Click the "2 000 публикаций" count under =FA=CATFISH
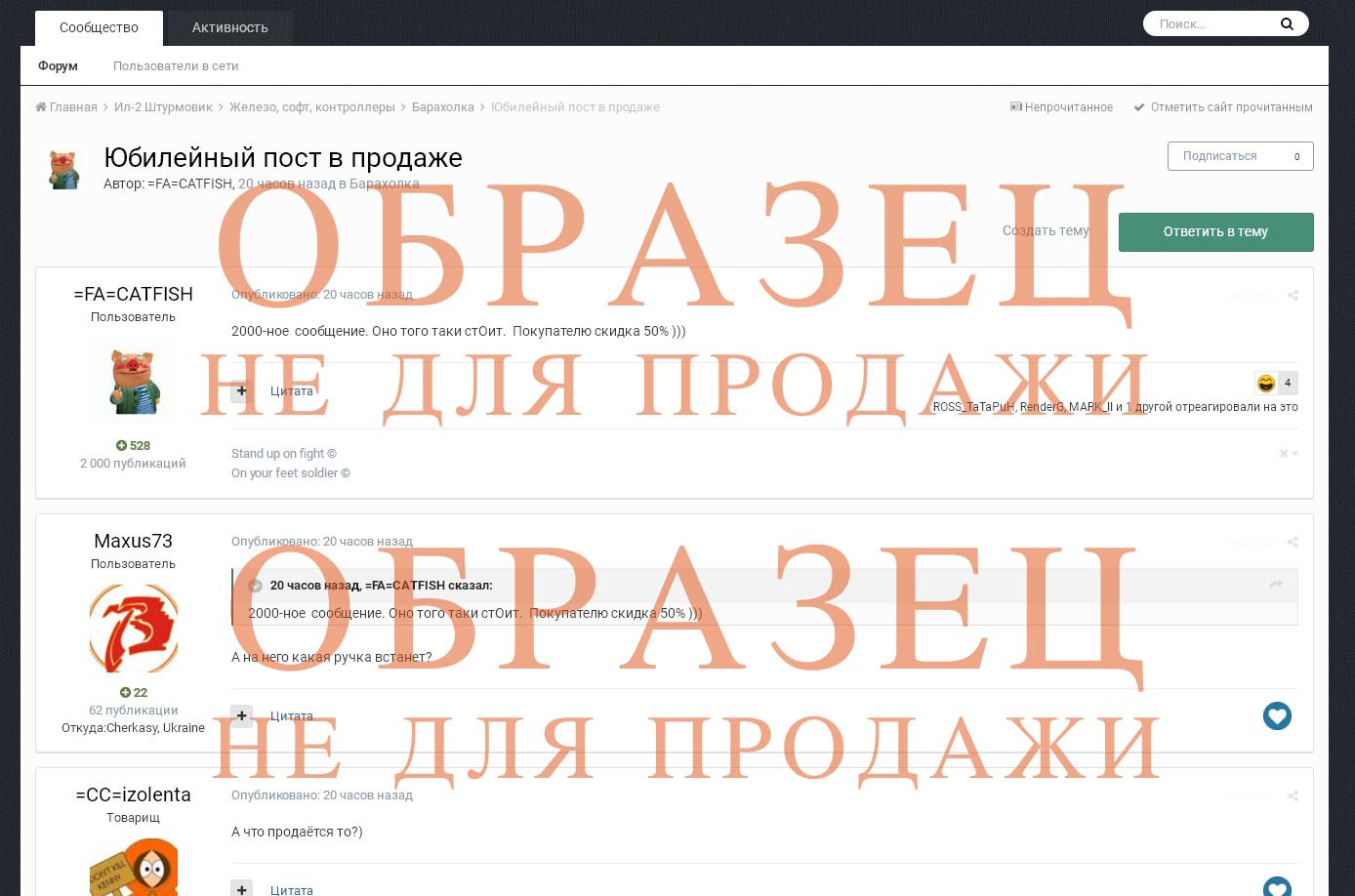 tap(133, 464)
